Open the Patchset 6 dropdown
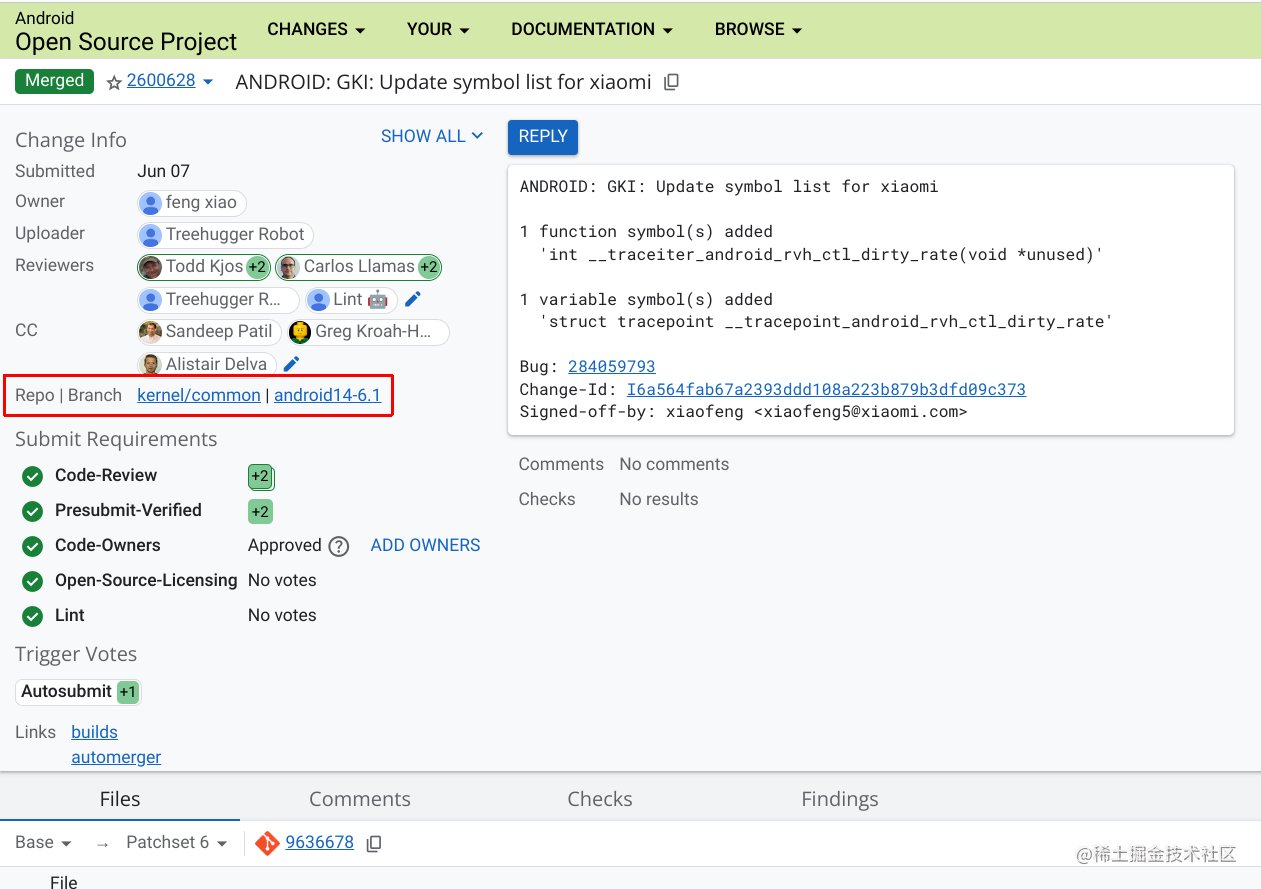The height and width of the screenshot is (889, 1261). pos(175,843)
